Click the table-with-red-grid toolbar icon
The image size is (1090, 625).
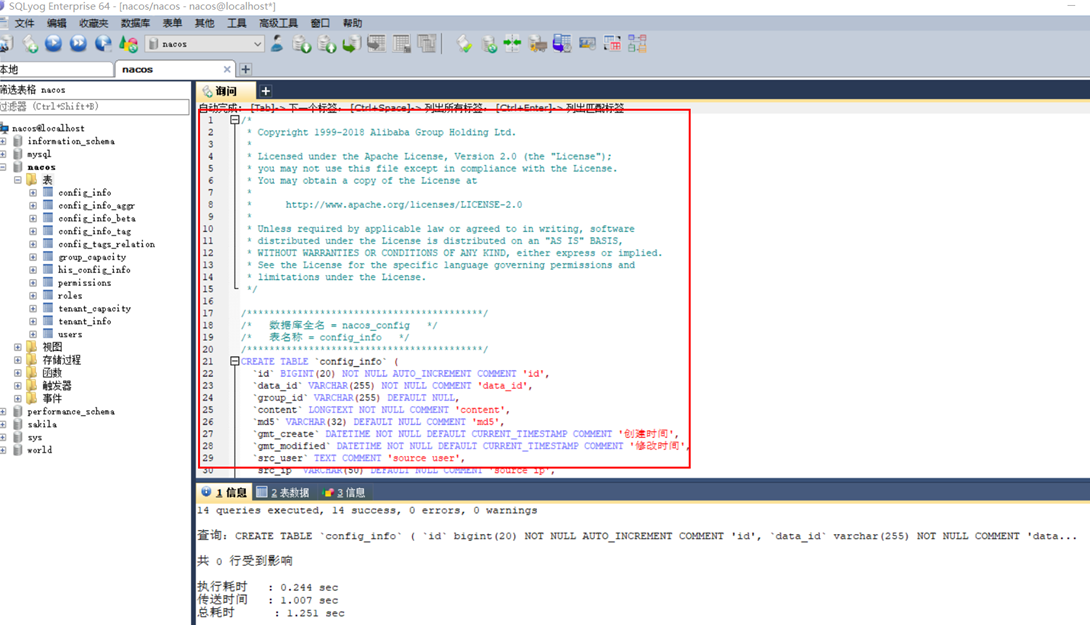point(612,44)
